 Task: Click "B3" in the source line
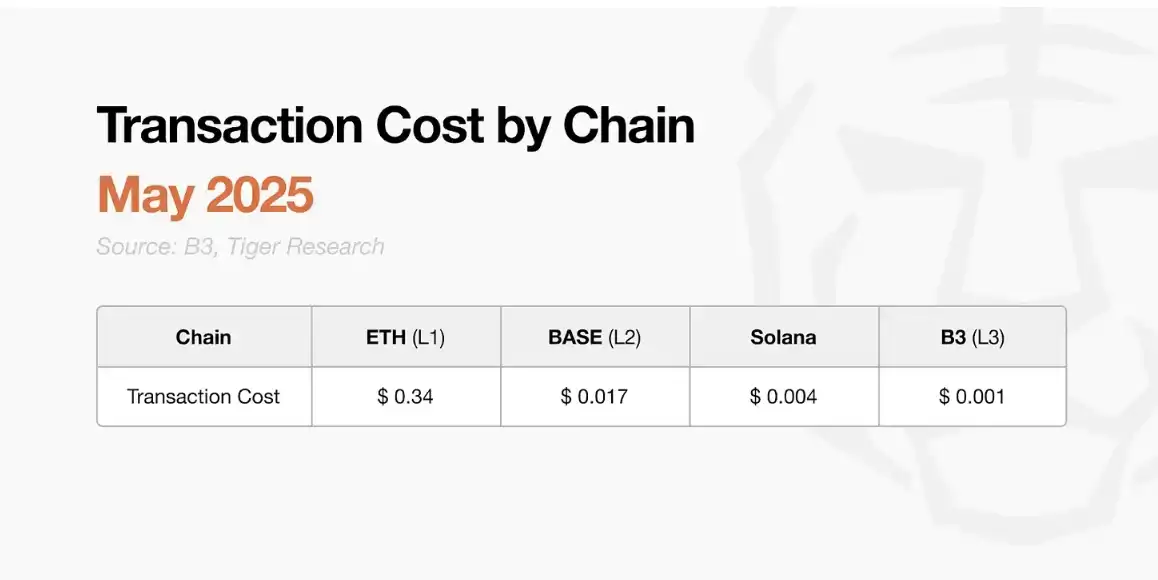pos(199,247)
